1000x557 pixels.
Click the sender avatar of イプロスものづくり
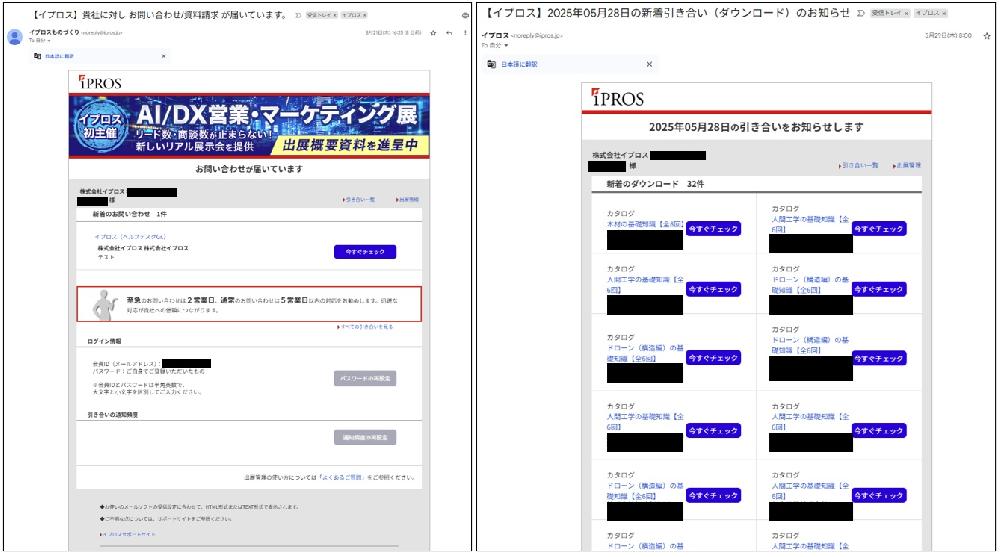(15, 37)
